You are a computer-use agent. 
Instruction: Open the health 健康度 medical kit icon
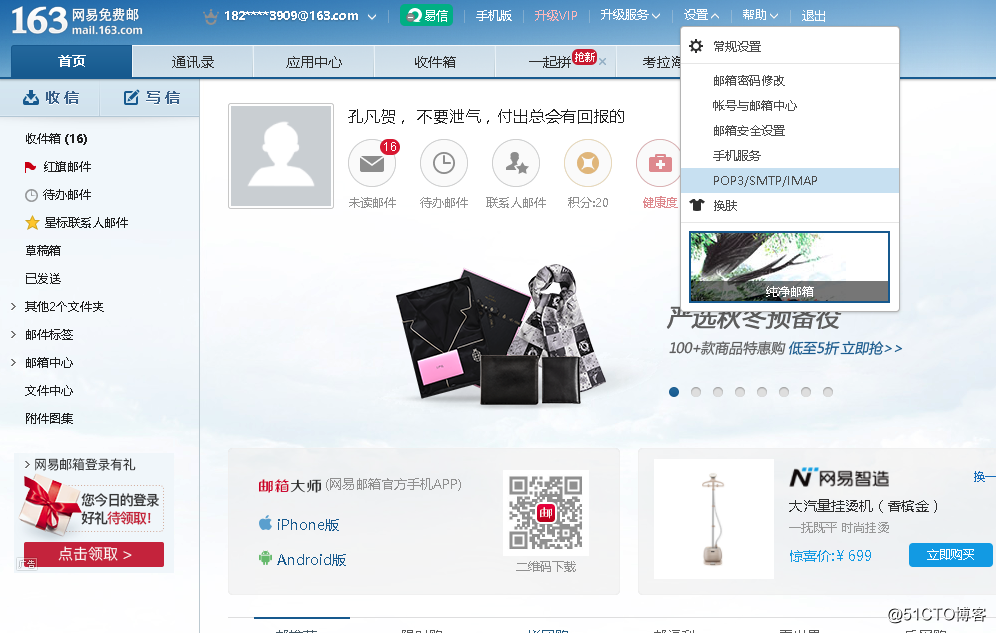point(659,164)
